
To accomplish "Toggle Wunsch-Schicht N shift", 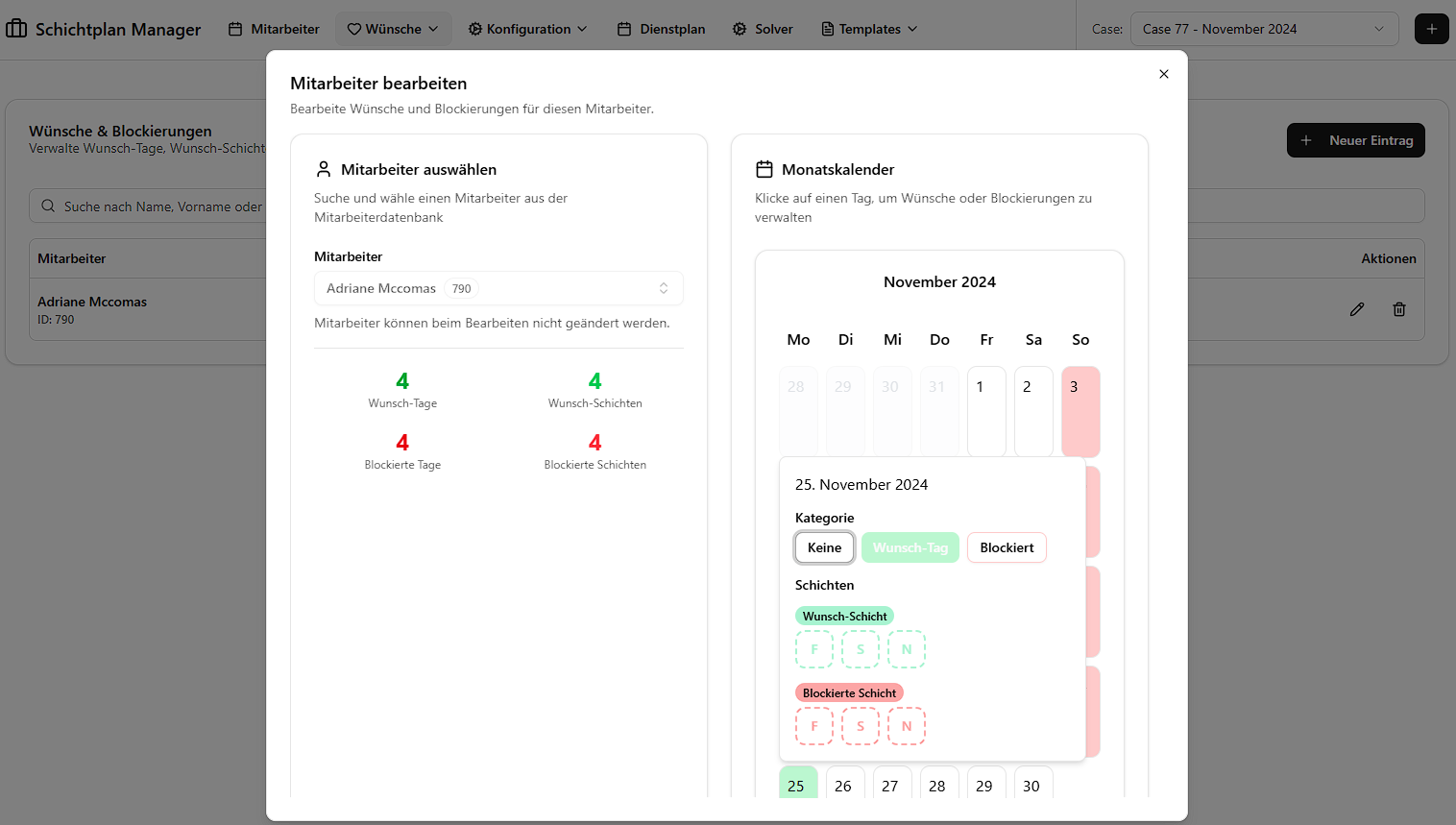I will (x=906, y=649).
